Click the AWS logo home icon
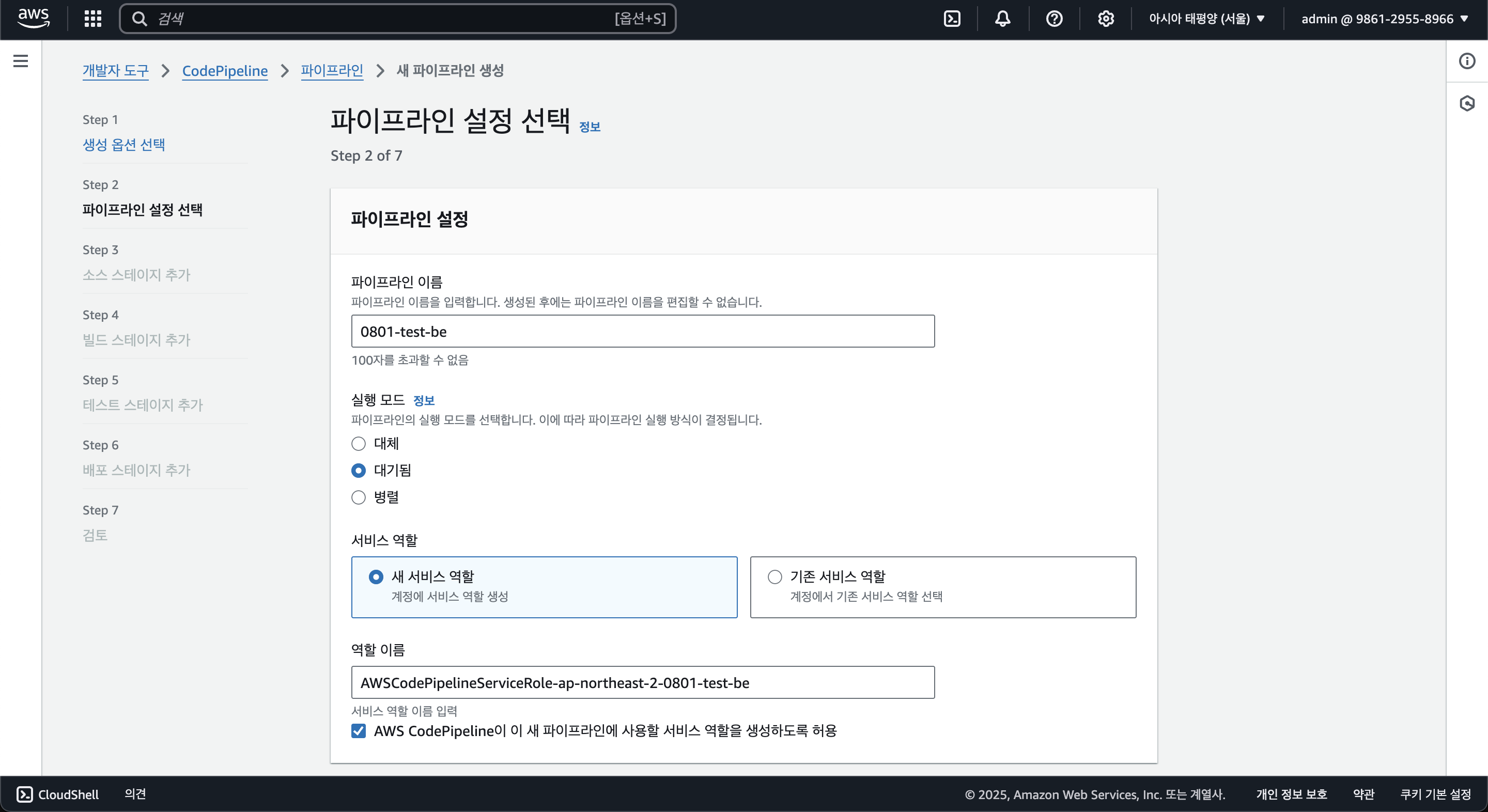 pyautogui.click(x=34, y=18)
